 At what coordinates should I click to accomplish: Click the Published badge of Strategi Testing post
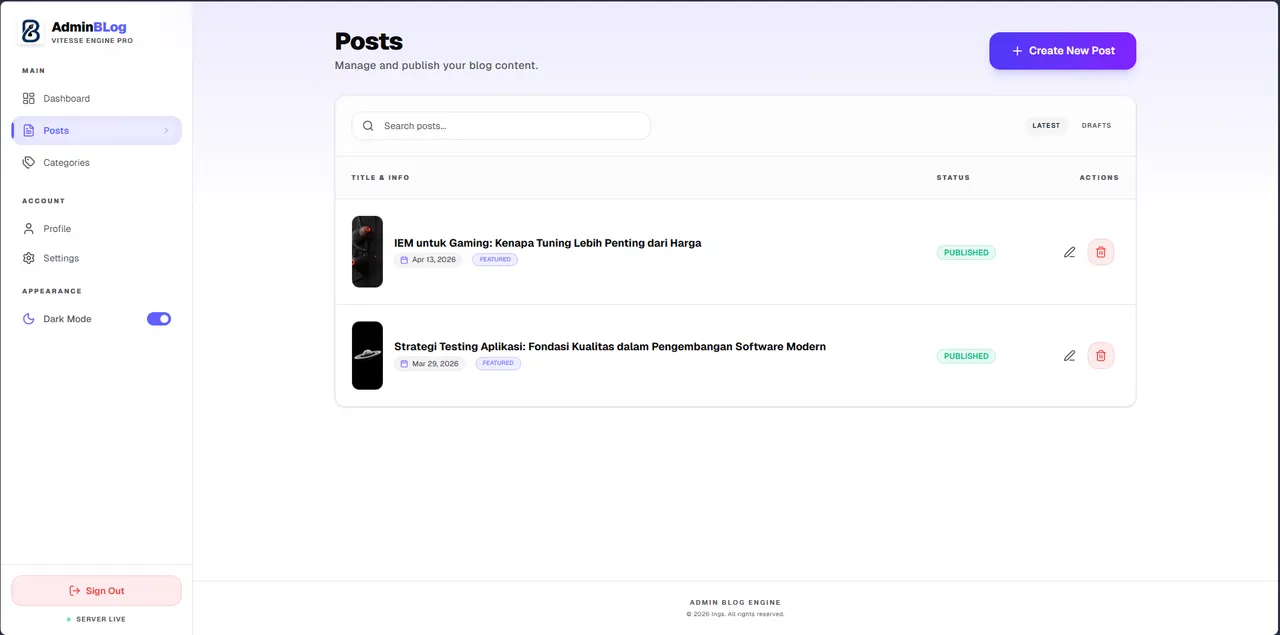(x=966, y=356)
